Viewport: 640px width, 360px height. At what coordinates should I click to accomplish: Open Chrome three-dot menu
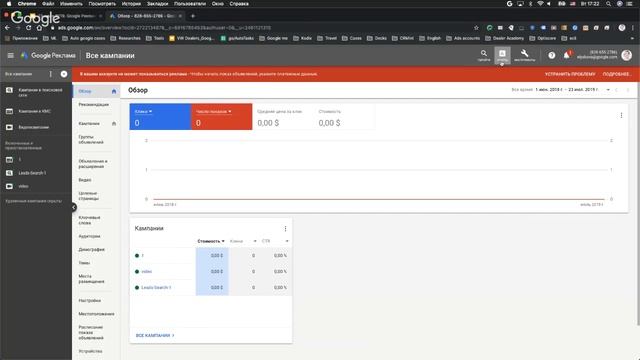pos(633,28)
